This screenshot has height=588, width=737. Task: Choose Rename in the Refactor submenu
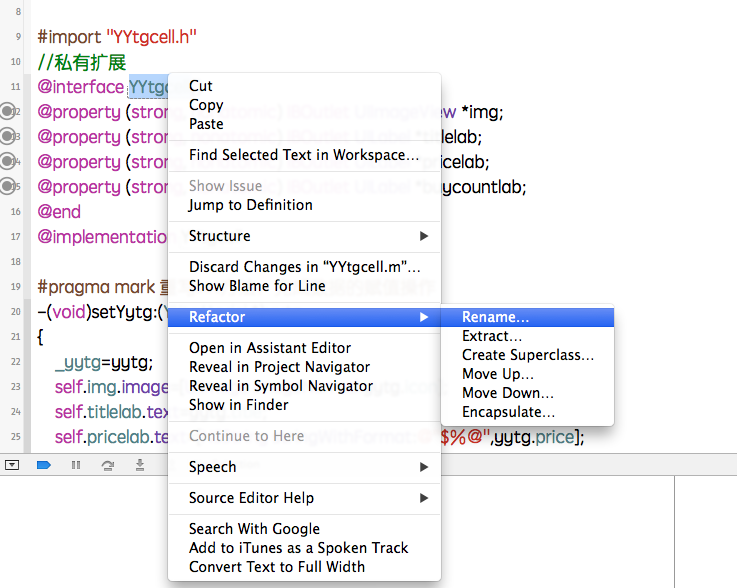(527, 317)
